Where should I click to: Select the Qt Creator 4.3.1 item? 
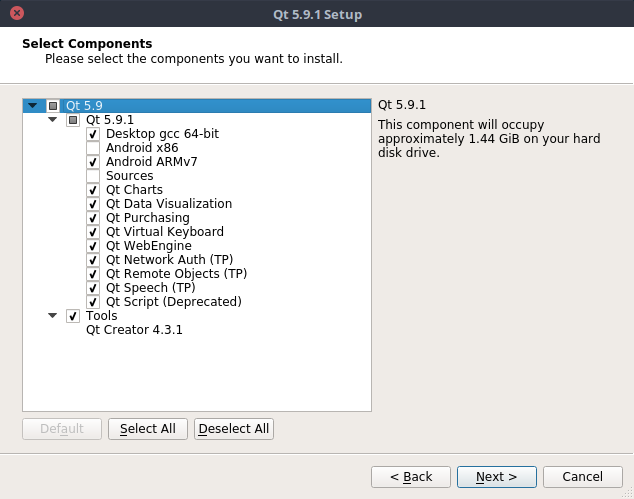point(134,330)
